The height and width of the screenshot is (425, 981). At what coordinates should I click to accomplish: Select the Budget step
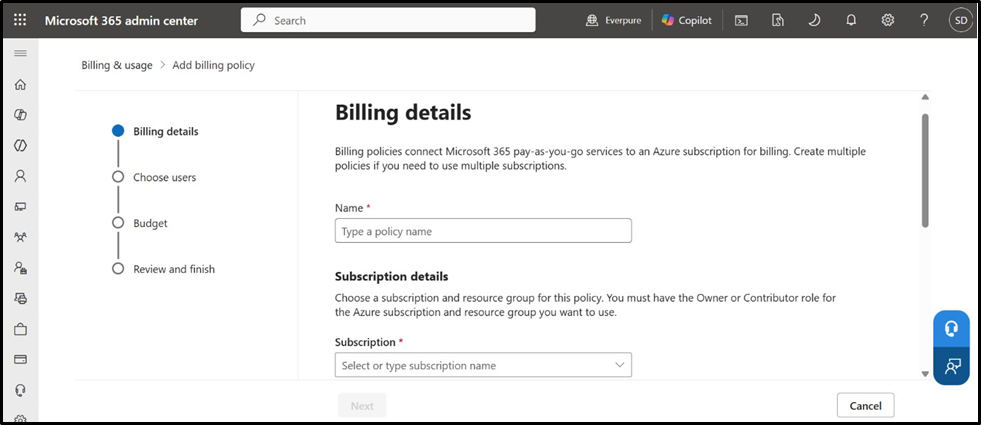tap(140, 223)
